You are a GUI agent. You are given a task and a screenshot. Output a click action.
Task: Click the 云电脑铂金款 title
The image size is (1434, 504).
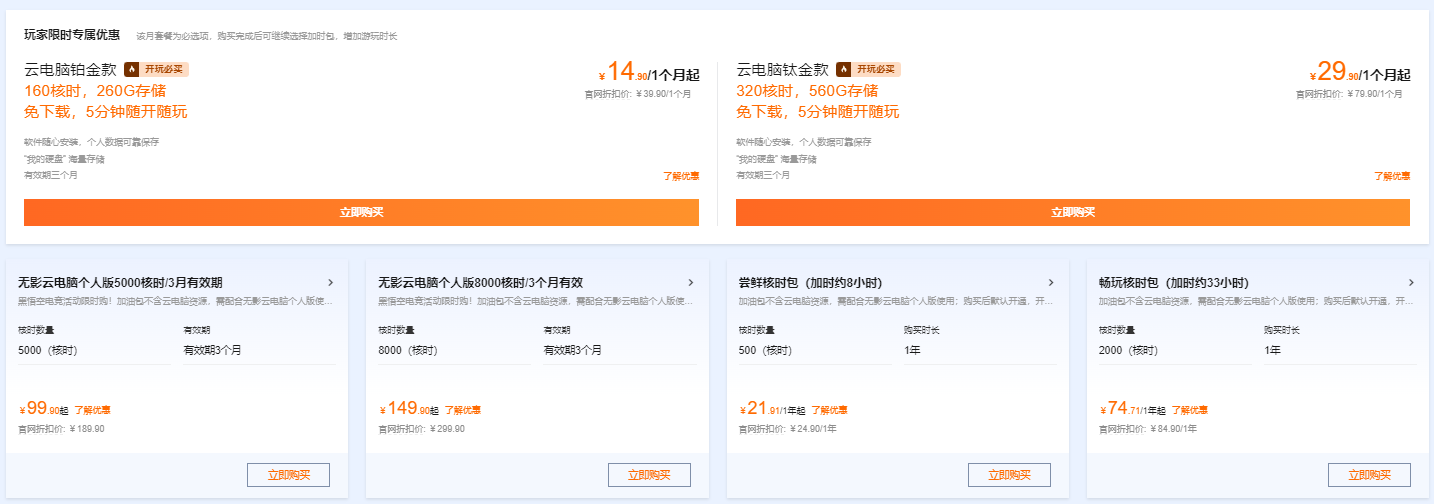(71, 70)
